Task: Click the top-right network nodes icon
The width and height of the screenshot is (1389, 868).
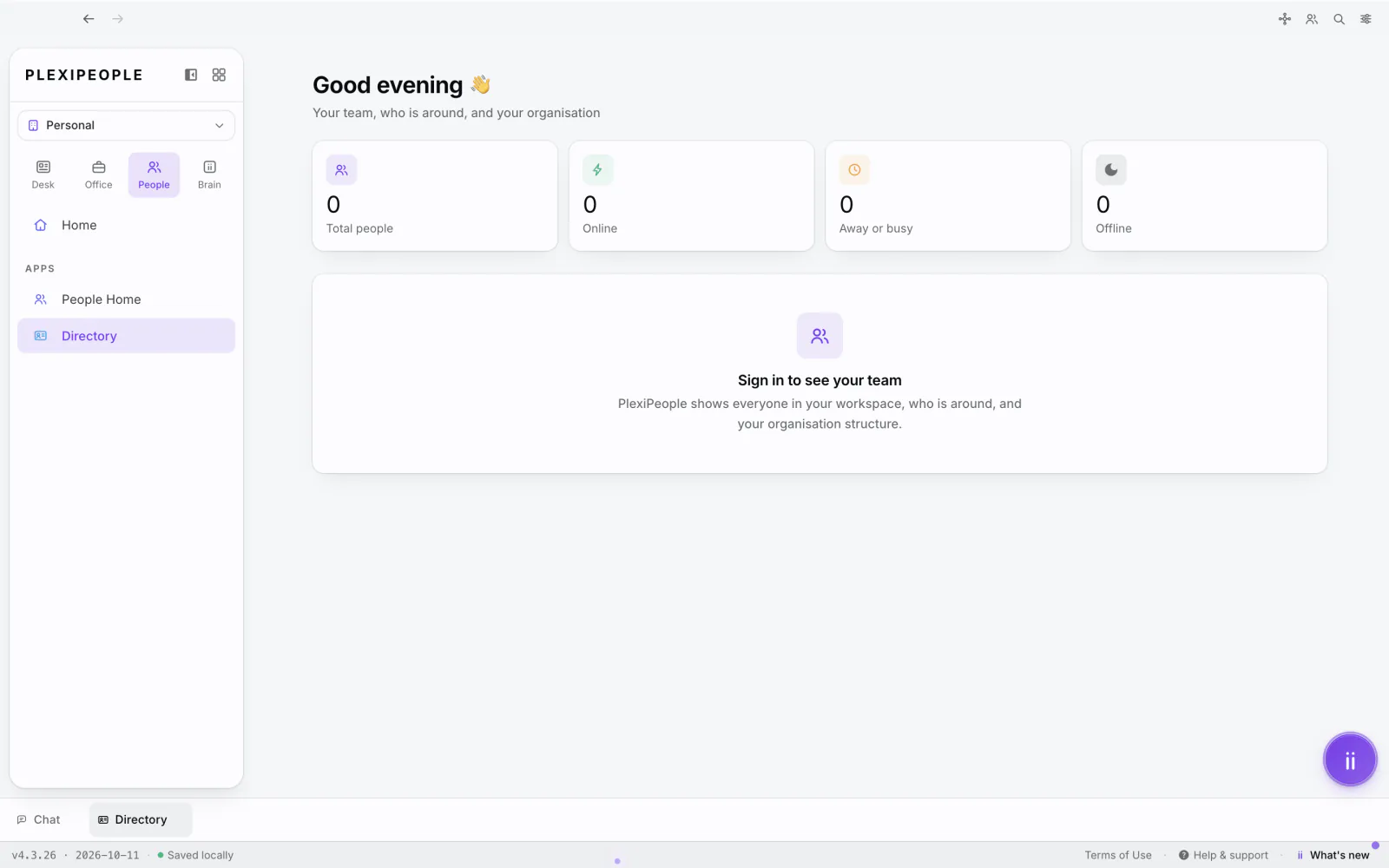Action: click(x=1285, y=19)
